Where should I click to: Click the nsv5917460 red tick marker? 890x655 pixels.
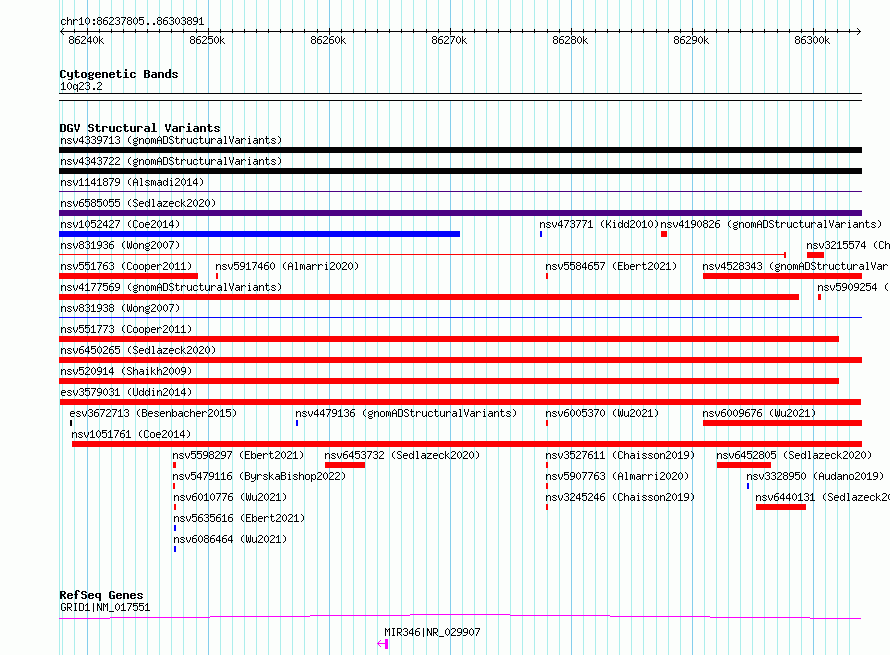click(x=217, y=276)
